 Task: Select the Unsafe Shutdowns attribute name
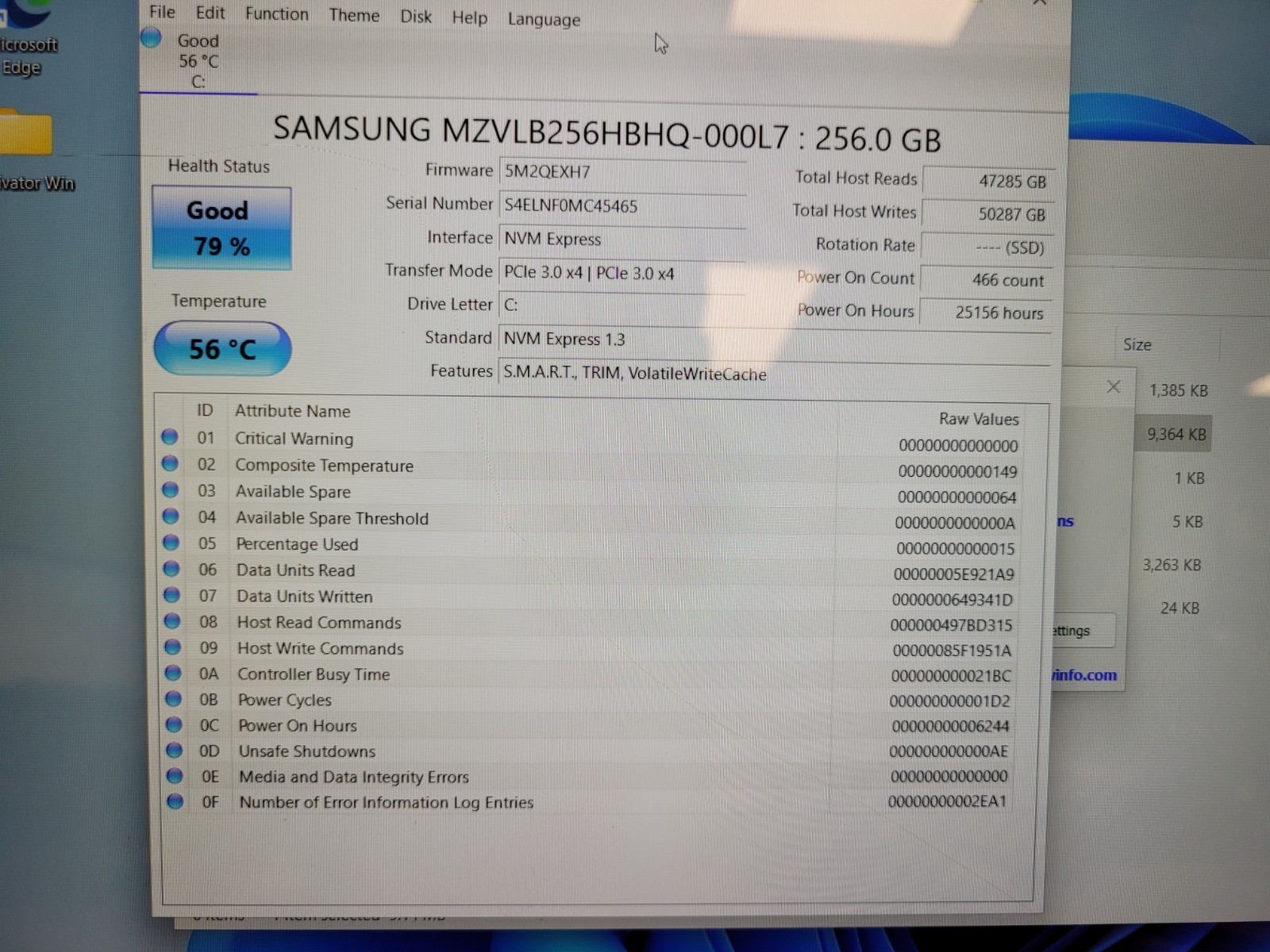(x=306, y=751)
